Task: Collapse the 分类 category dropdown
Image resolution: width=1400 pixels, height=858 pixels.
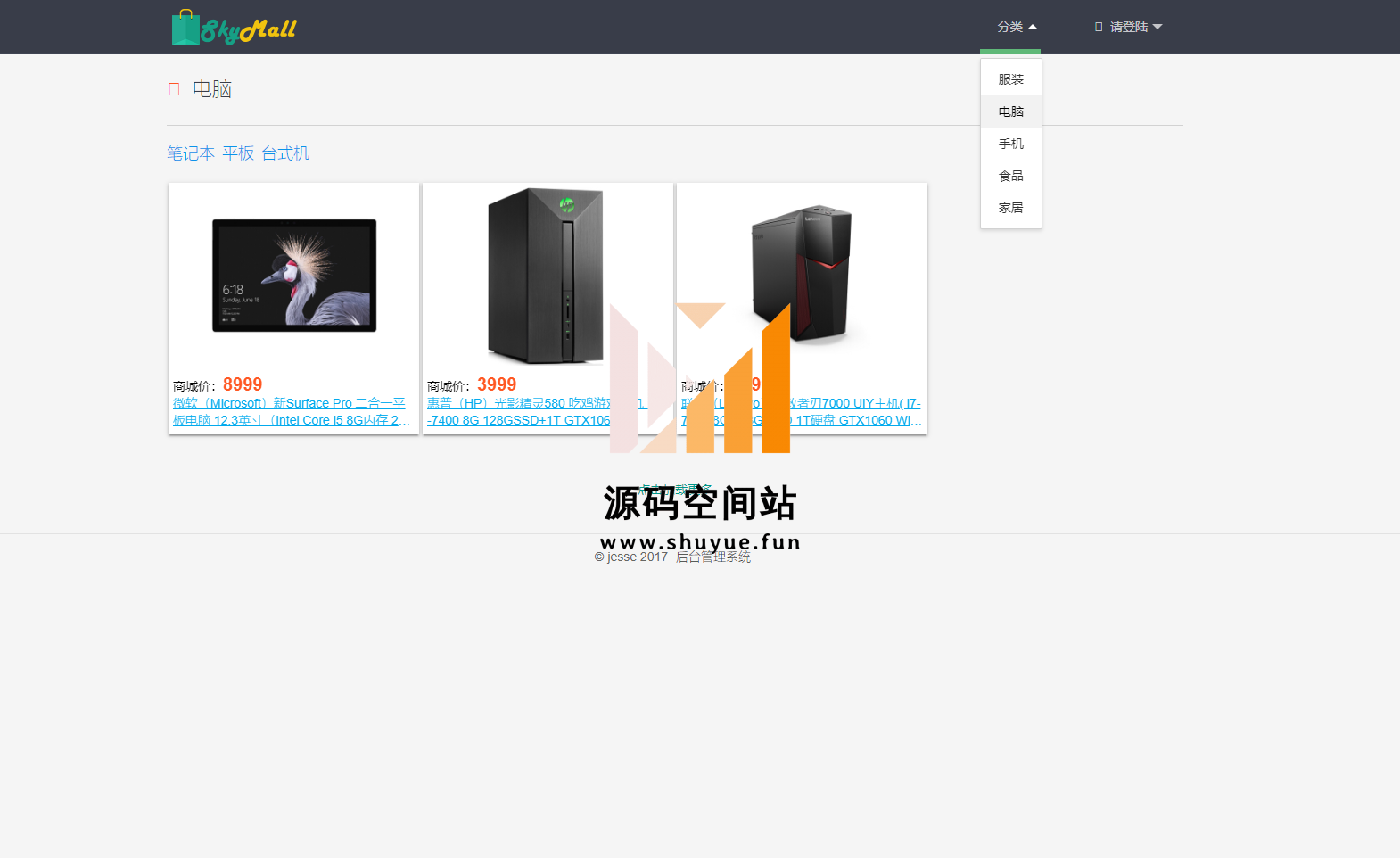Action: click(1017, 27)
